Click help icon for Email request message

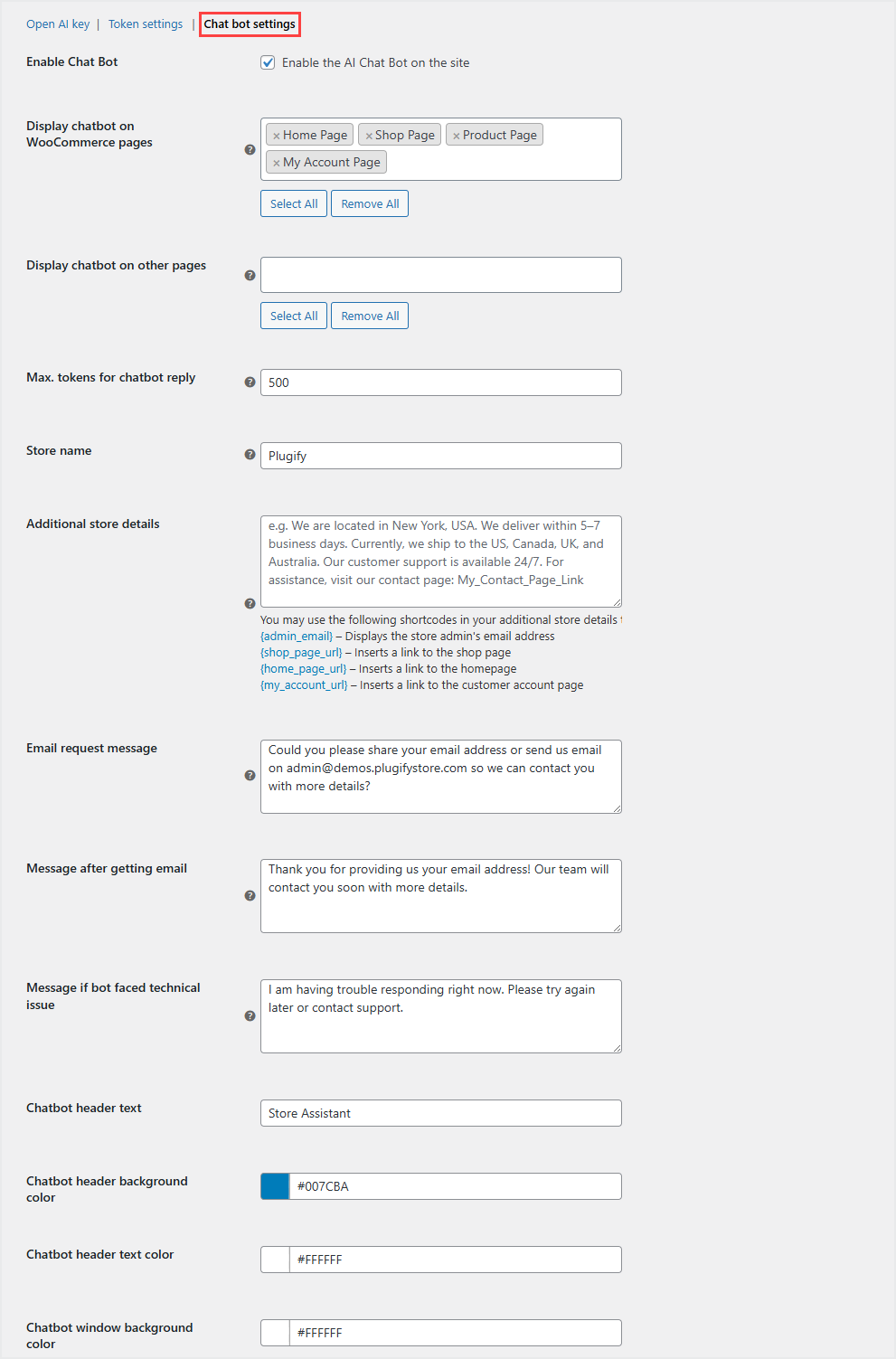coord(250,776)
